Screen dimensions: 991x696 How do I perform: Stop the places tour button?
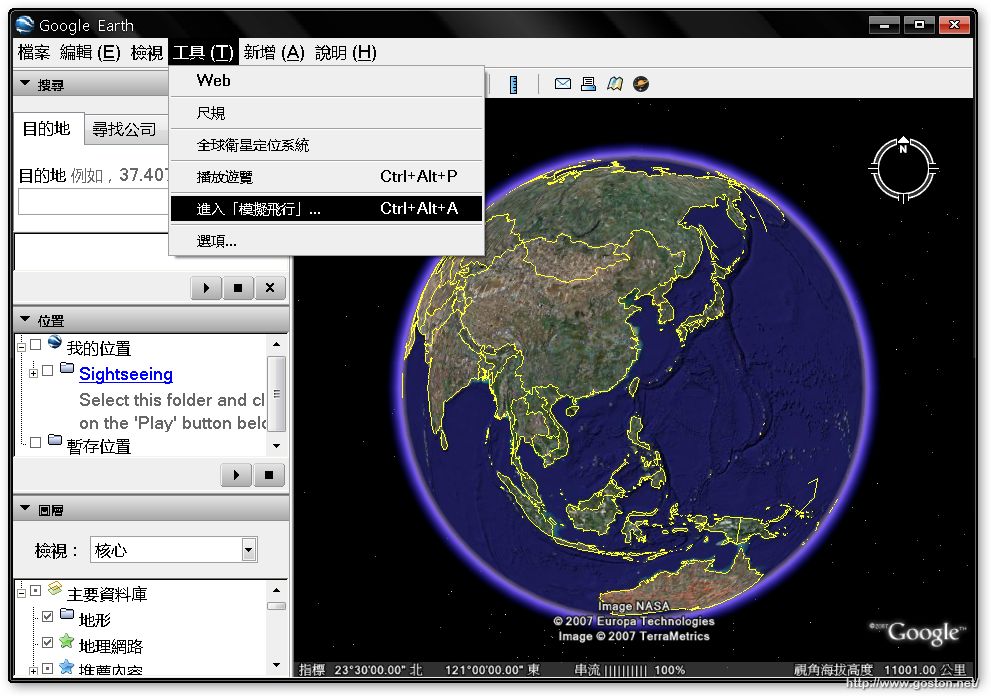pos(269,475)
